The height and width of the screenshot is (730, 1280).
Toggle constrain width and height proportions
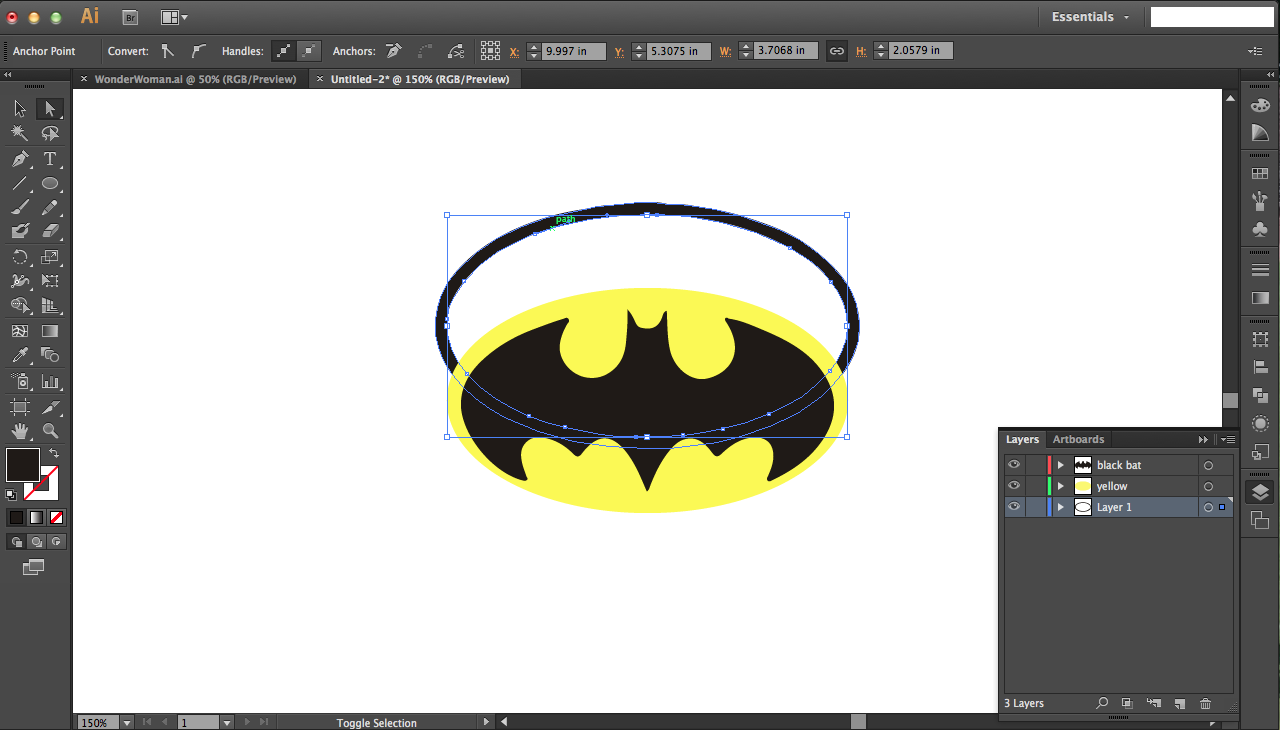tap(836, 51)
